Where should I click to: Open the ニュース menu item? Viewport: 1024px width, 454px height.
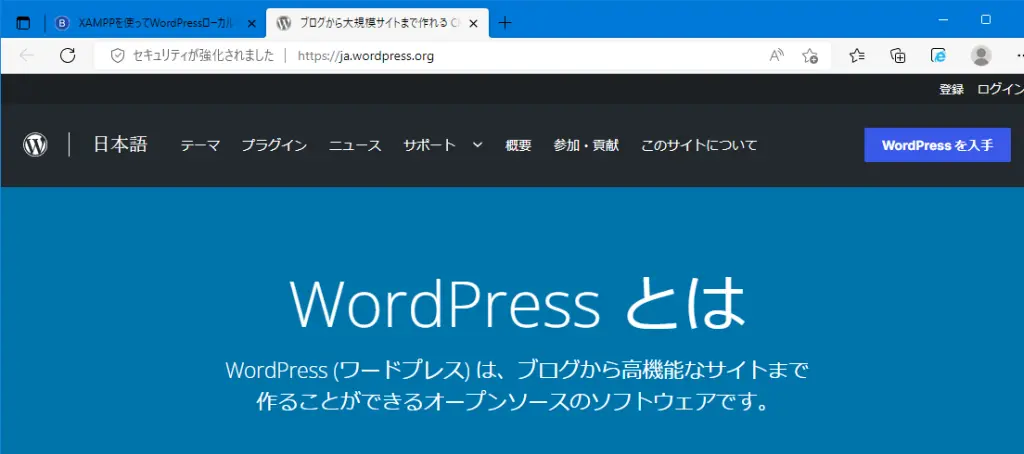point(355,146)
